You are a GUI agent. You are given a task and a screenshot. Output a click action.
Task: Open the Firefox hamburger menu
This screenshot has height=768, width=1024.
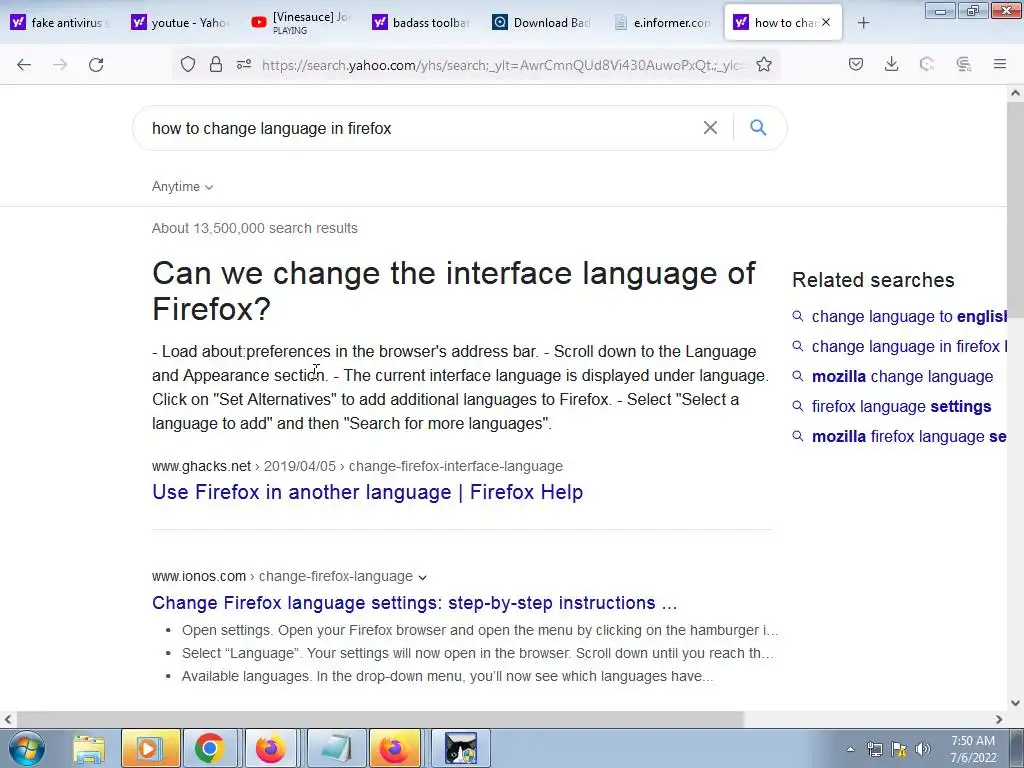pyautogui.click(x=1000, y=64)
